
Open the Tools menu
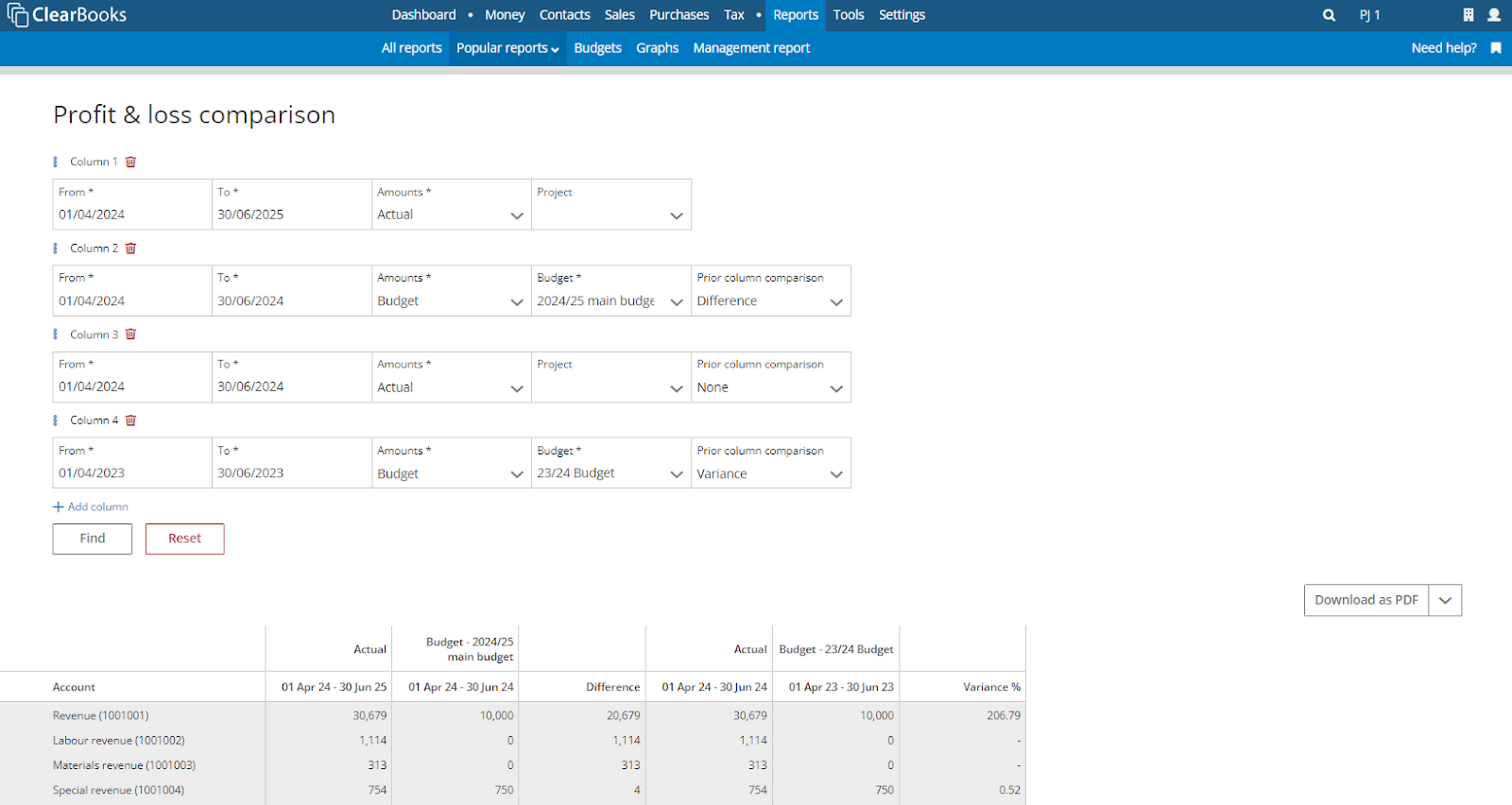pos(849,15)
